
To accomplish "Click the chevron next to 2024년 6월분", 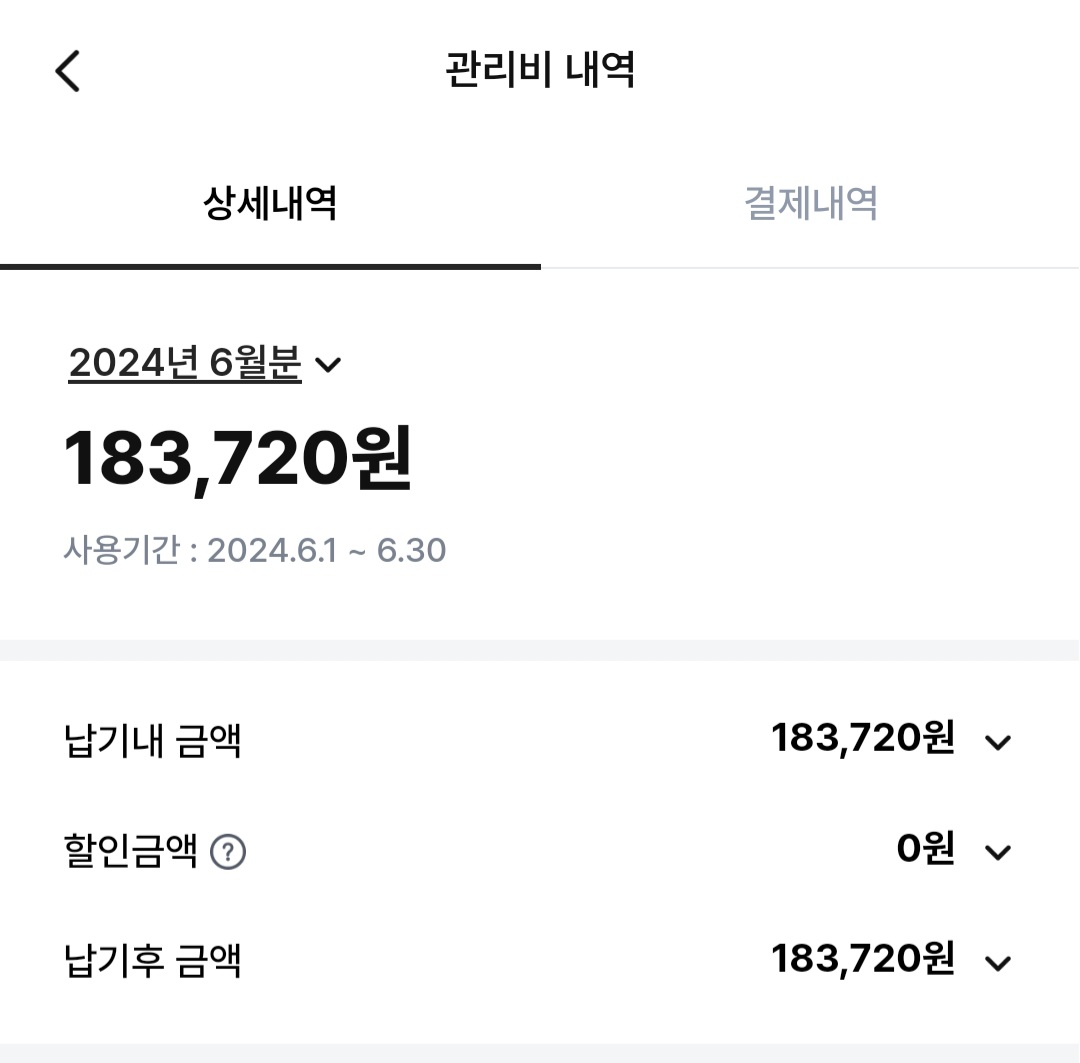I will pyautogui.click(x=328, y=365).
